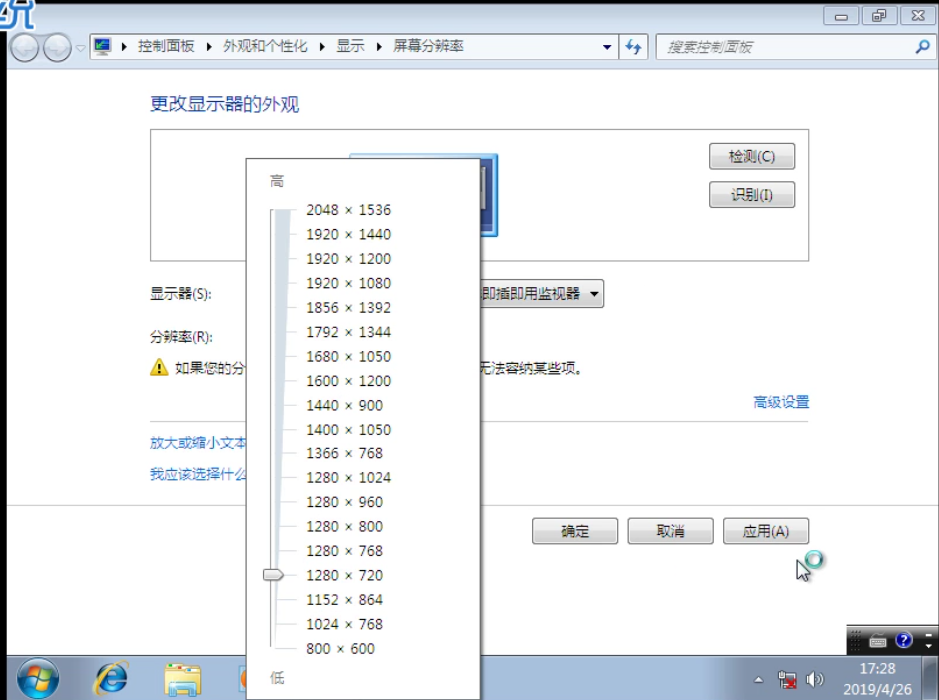
Task: Open Windows Explorer folder icon on taskbar
Action: point(183,679)
